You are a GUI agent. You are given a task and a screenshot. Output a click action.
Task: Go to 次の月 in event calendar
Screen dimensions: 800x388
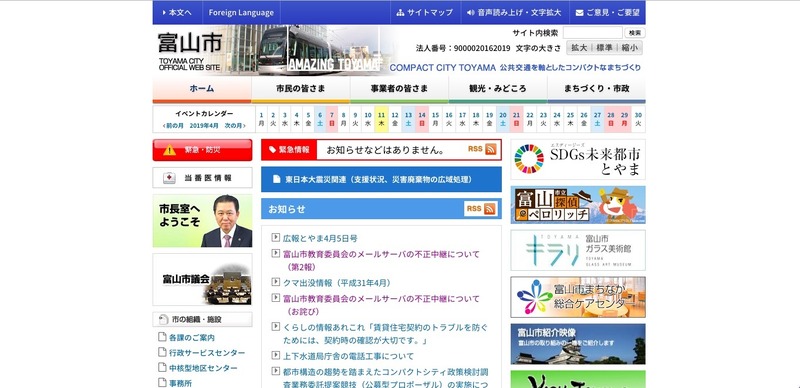[x=235, y=125]
